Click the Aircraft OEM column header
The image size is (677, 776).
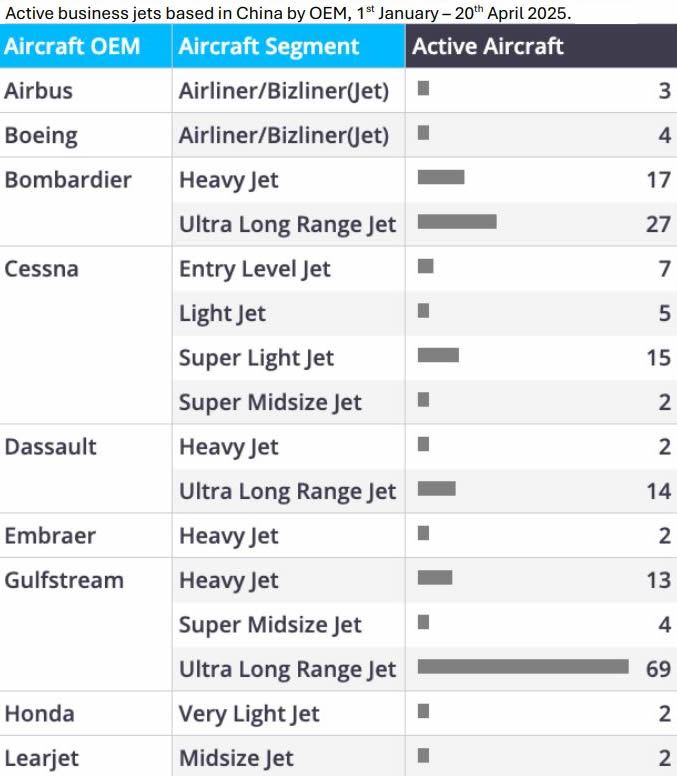pyautogui.click(x=86, y=46)
